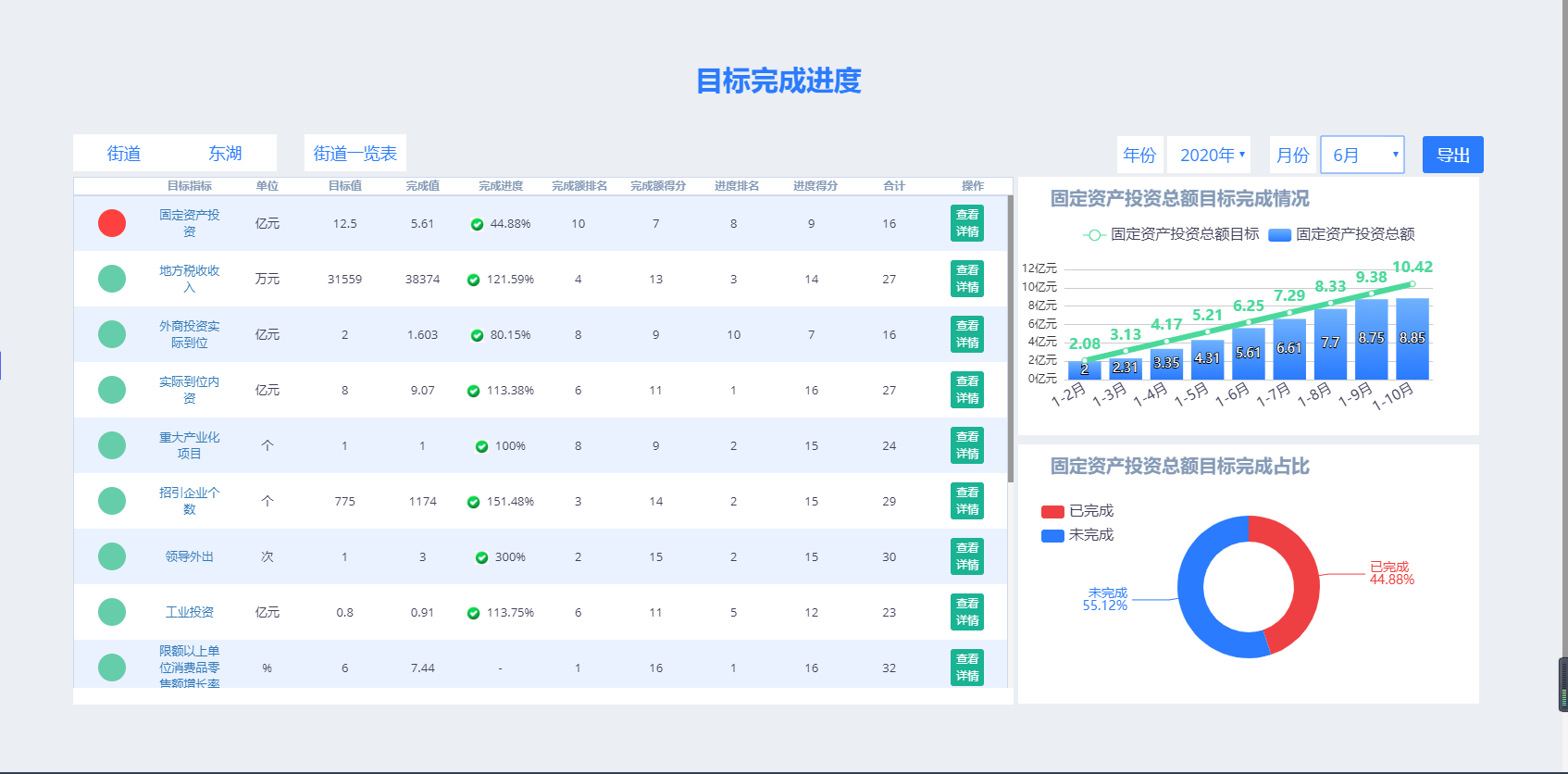Click the green status dot for 领导外出
This screenshot has height=774, width=1568.
point(112,556)
